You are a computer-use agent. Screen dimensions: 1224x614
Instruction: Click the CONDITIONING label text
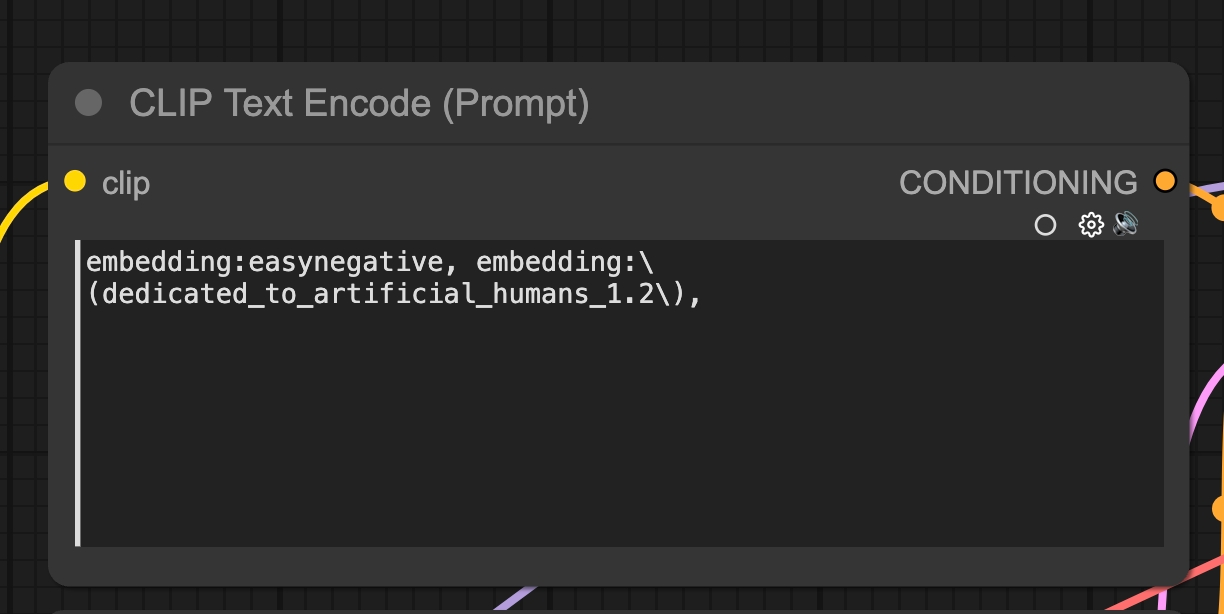[x=1019, y=182]
